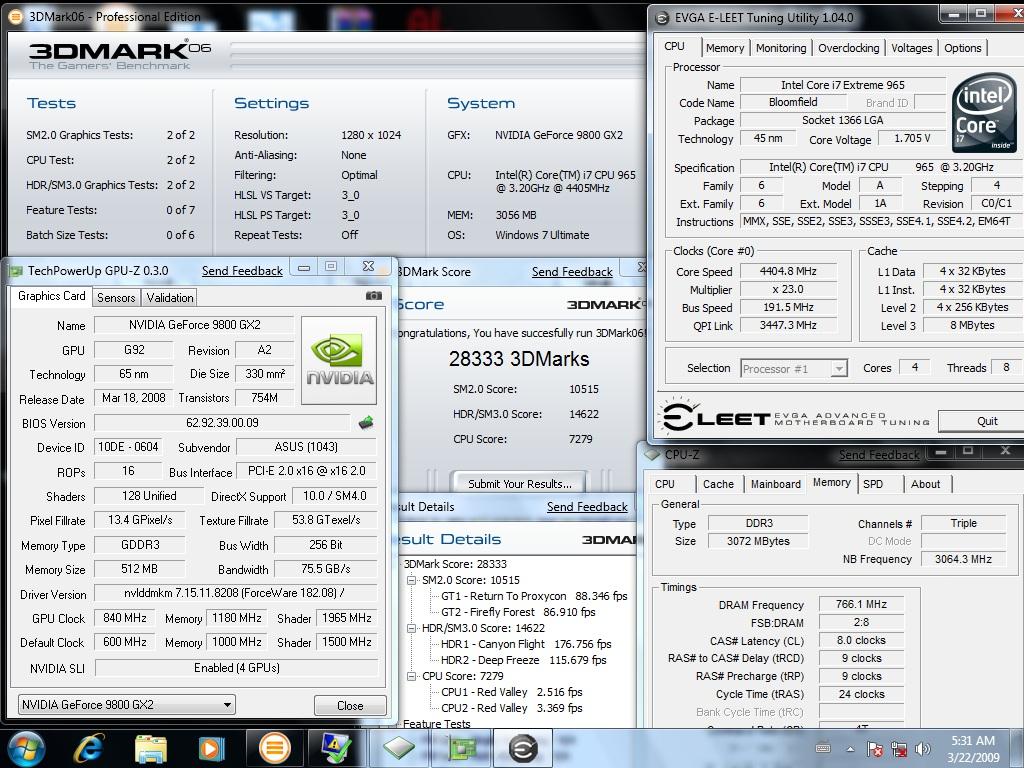Open Action Center flag tray icon
The height and width of the screenshot is (768, 1025).
click(875, 749)
